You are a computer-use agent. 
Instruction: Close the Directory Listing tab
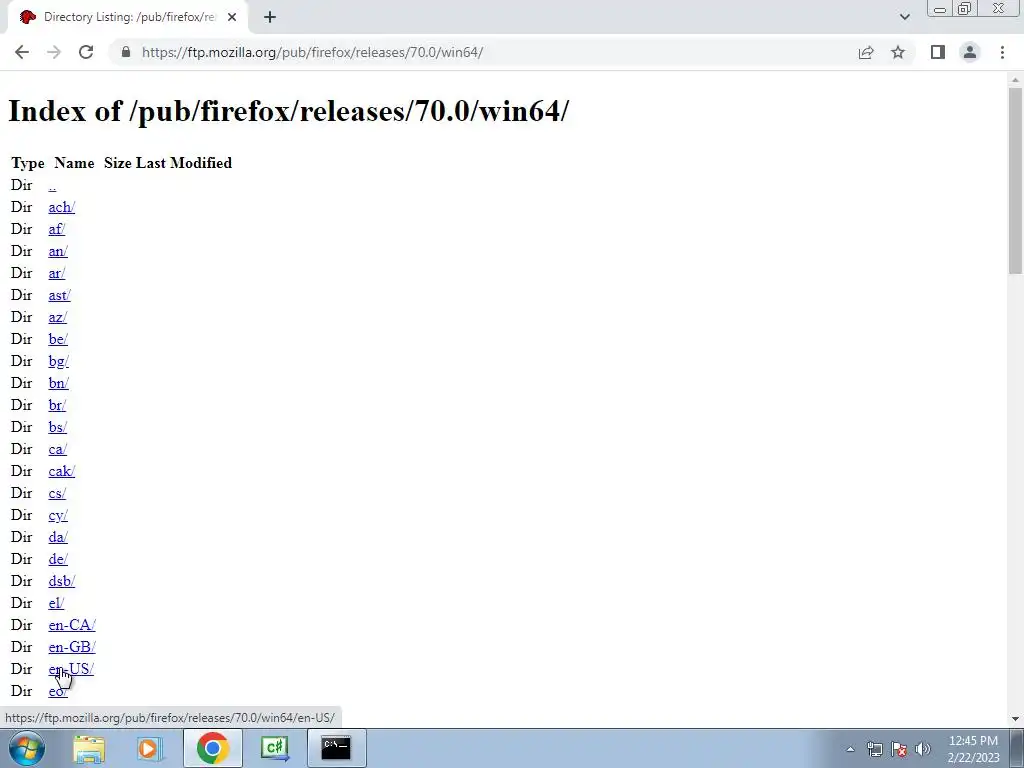pyautogui.click(x=232, y=17)
